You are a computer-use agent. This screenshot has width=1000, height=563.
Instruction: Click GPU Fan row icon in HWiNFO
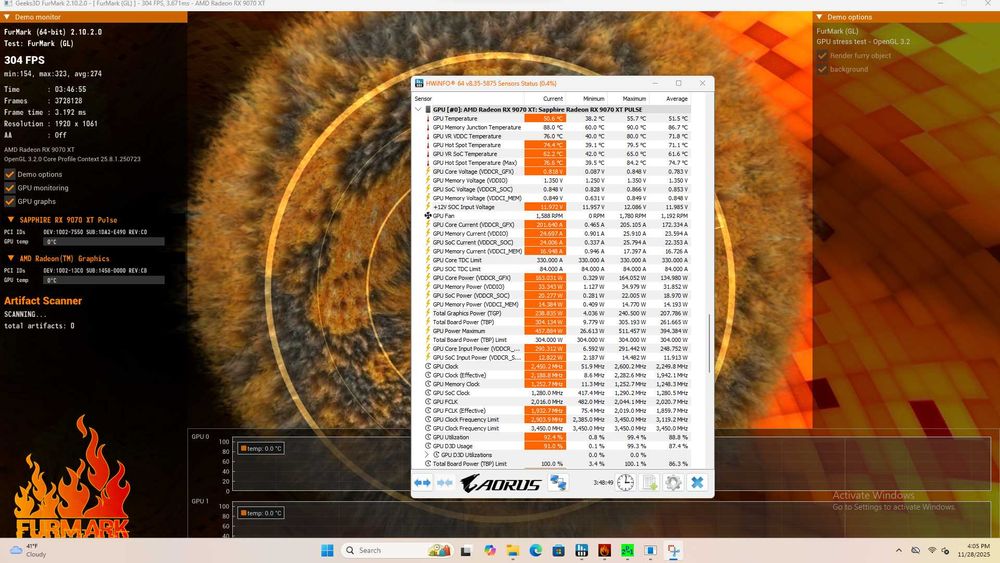coord(428,216)
